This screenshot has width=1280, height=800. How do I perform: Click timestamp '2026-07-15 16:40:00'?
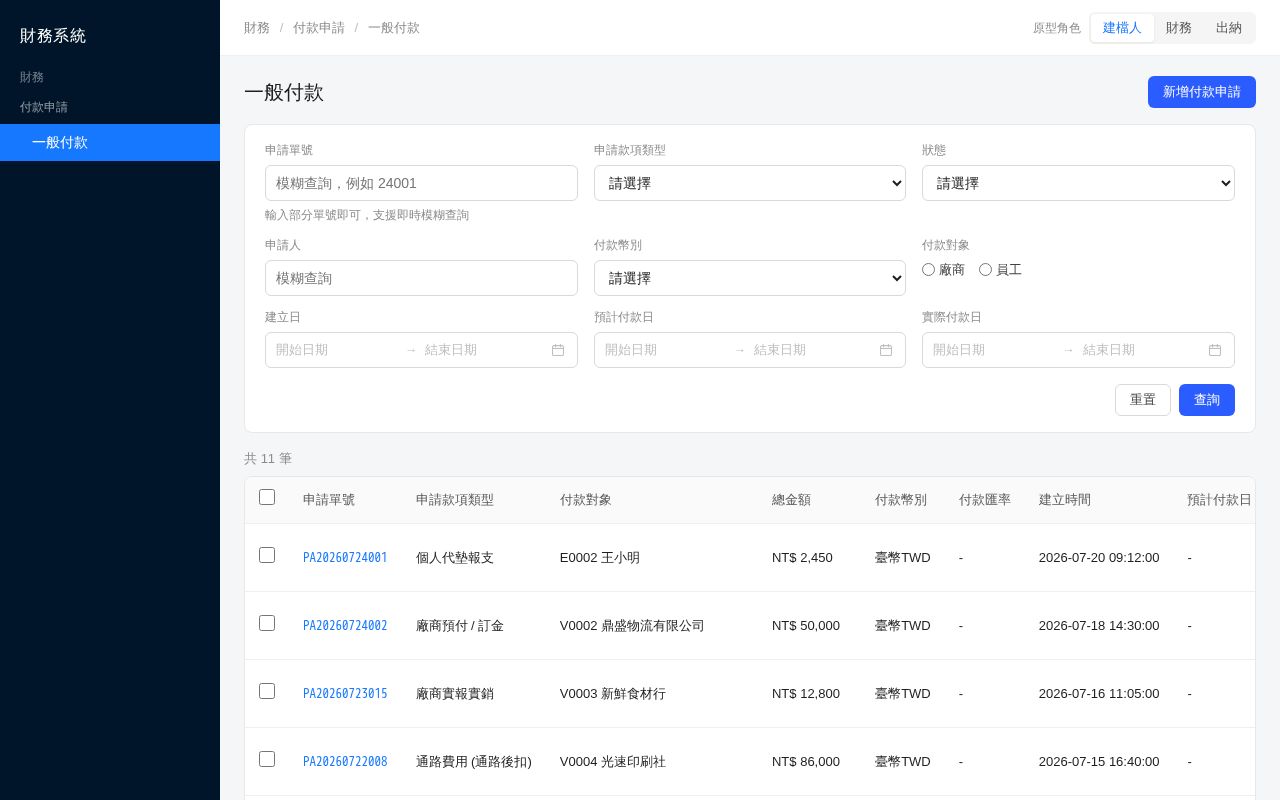click(x=1099, y=762)
